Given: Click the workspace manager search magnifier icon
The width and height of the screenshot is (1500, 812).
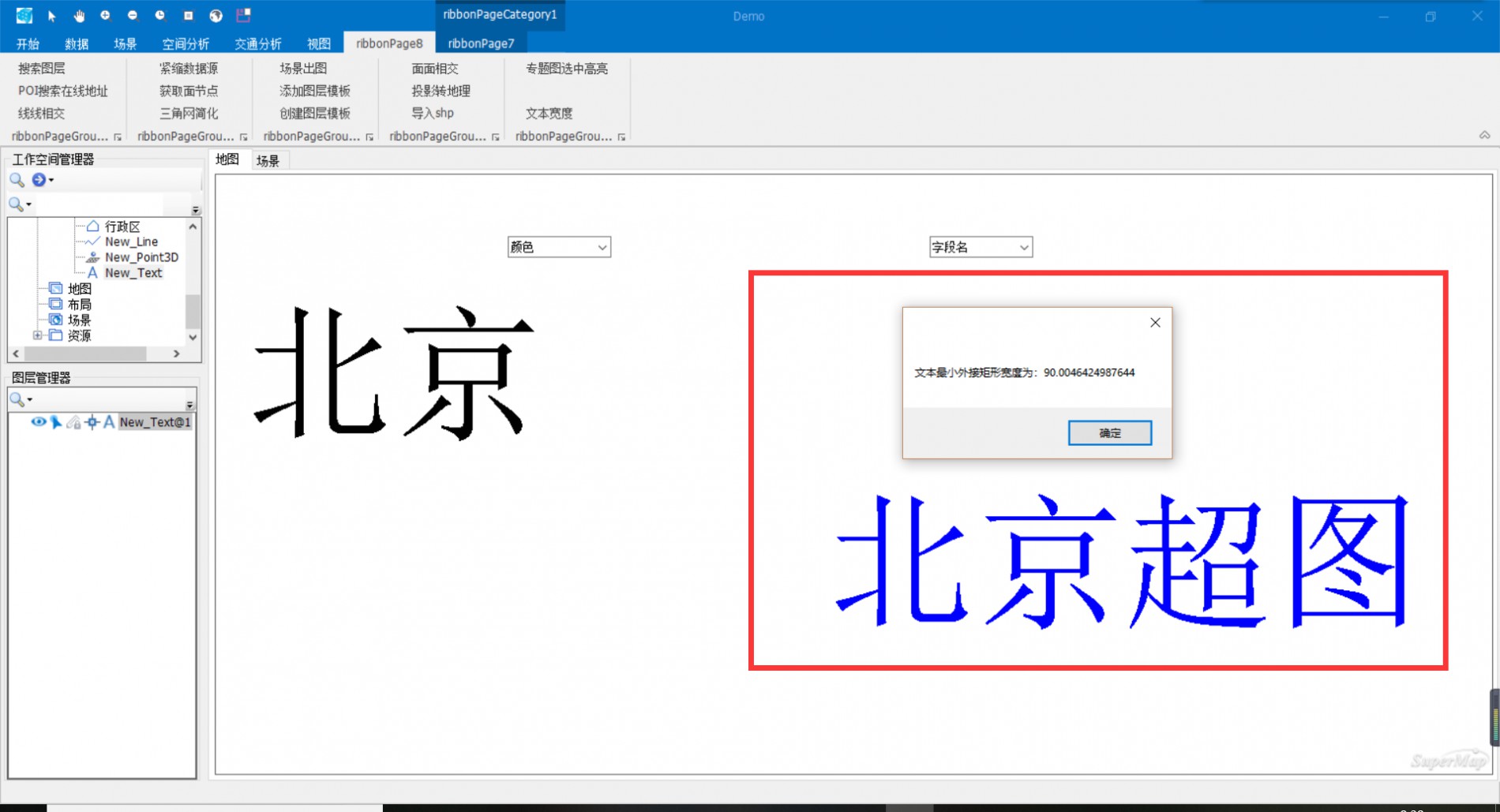Looking at the screenshot, I should [x=17, y=180].
